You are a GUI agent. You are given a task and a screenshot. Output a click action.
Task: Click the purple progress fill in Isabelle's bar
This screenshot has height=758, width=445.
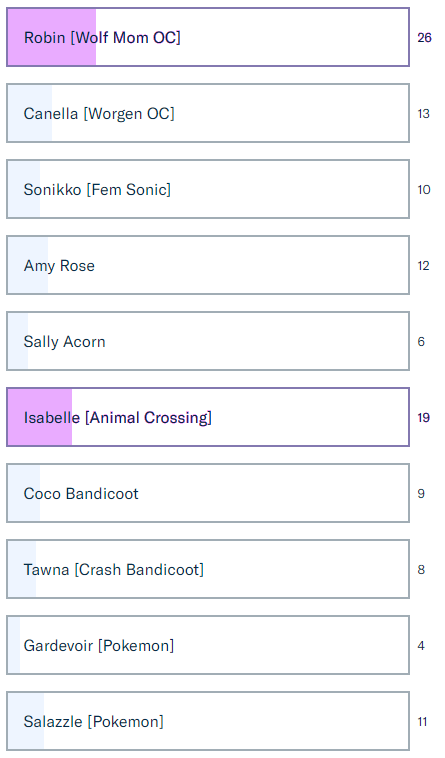click(40, 417)
